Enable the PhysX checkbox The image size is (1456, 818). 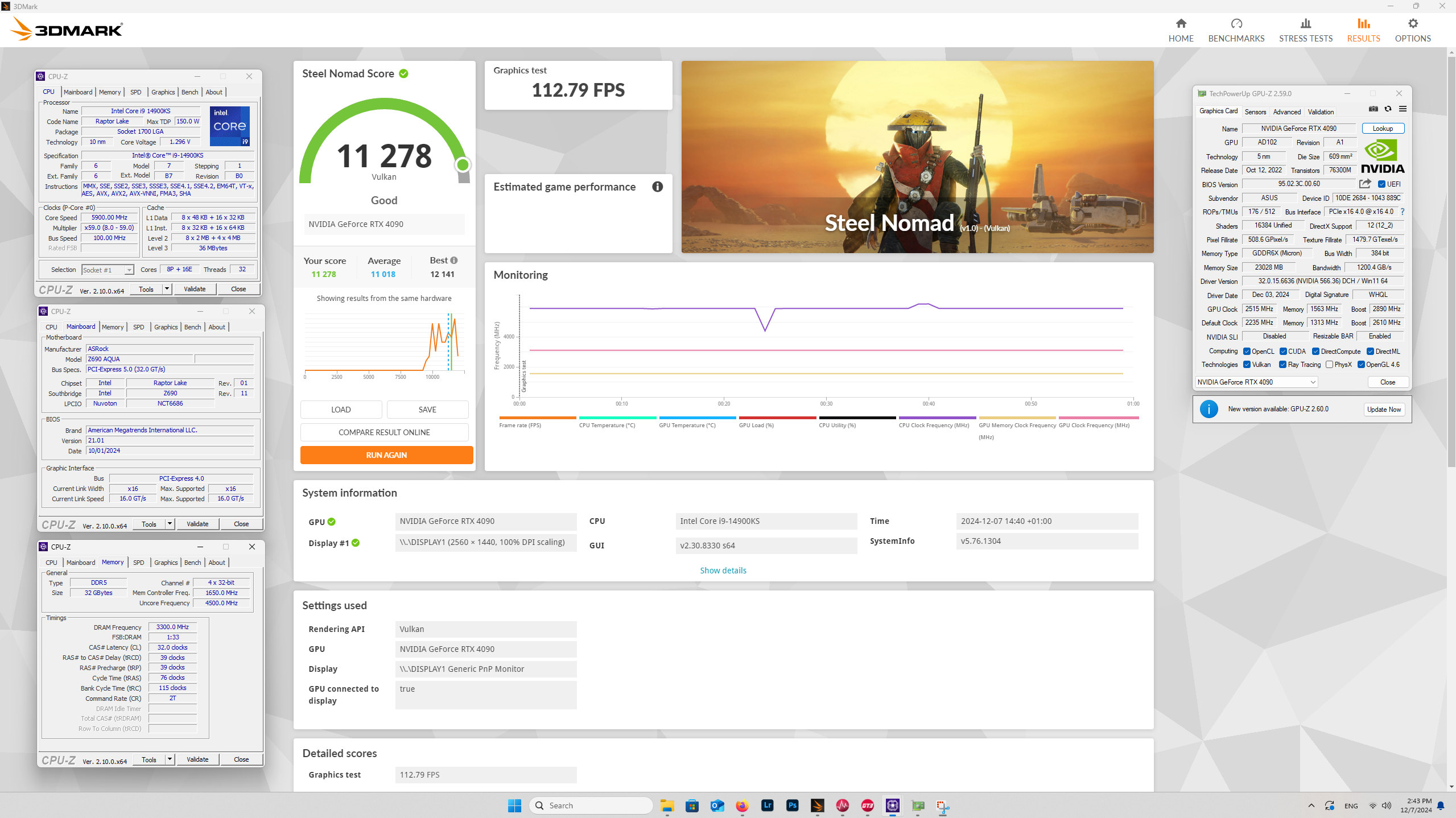coord(1329,365)
